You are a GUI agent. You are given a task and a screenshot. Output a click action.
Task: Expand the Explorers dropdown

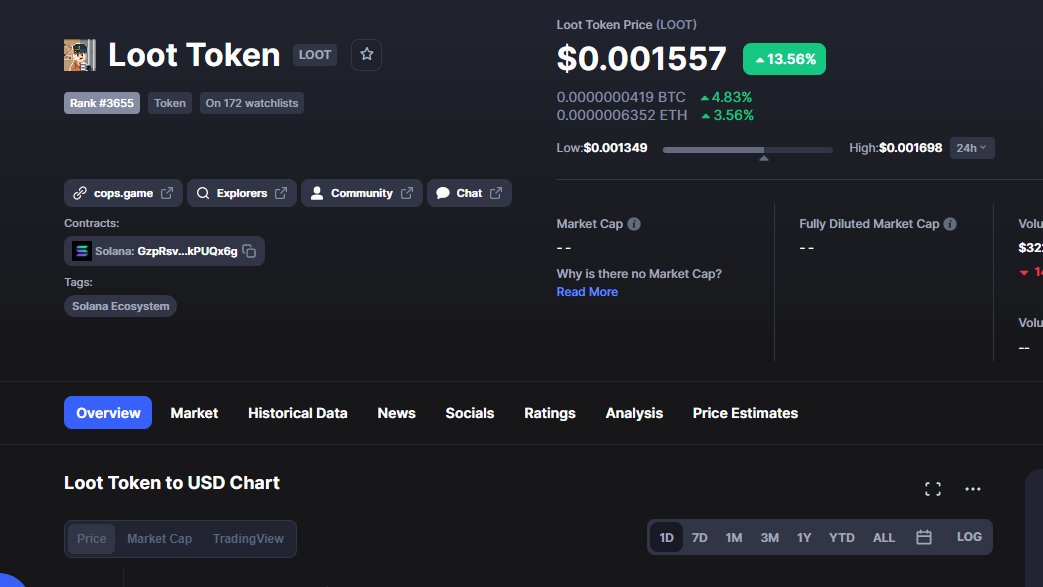point(241,193)
